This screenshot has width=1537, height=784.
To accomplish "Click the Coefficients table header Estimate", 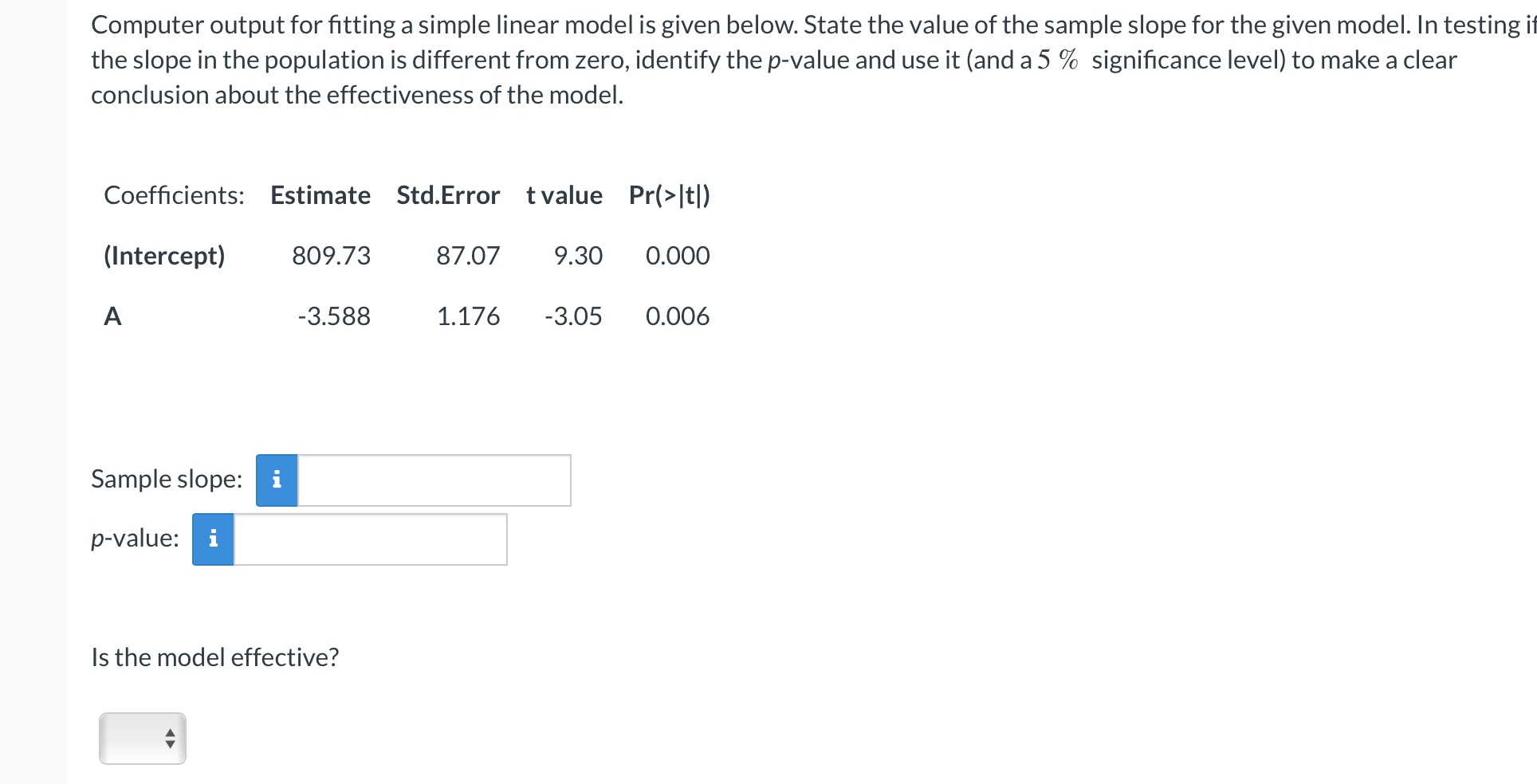I will [320, 195].
